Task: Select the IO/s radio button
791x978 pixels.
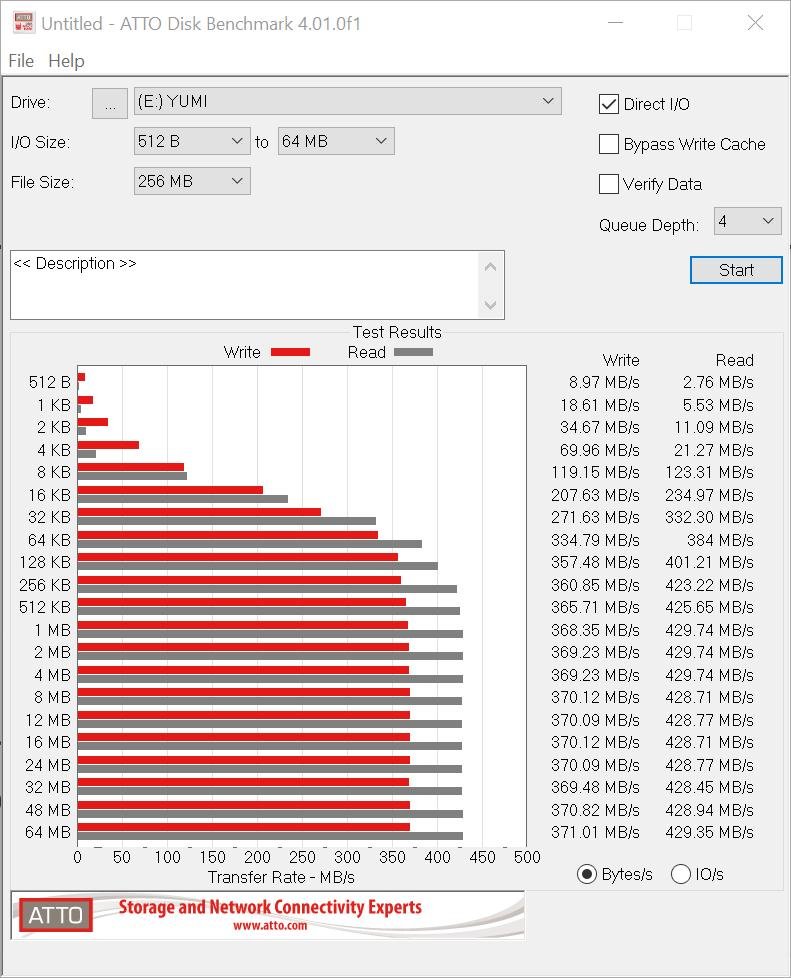Action: [681, 874]
